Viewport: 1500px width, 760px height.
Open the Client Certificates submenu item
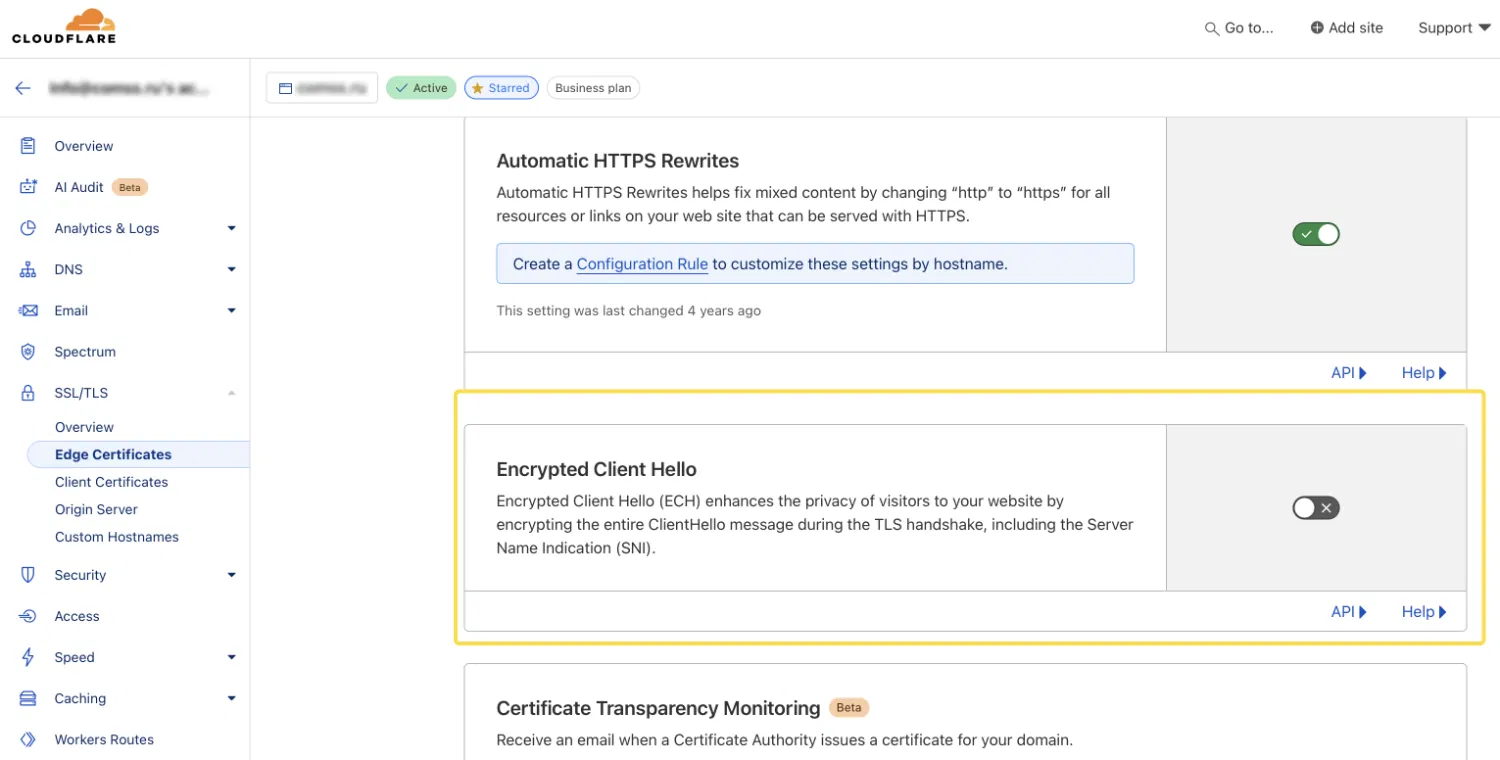pyautogui.click(x=111, y=482)
